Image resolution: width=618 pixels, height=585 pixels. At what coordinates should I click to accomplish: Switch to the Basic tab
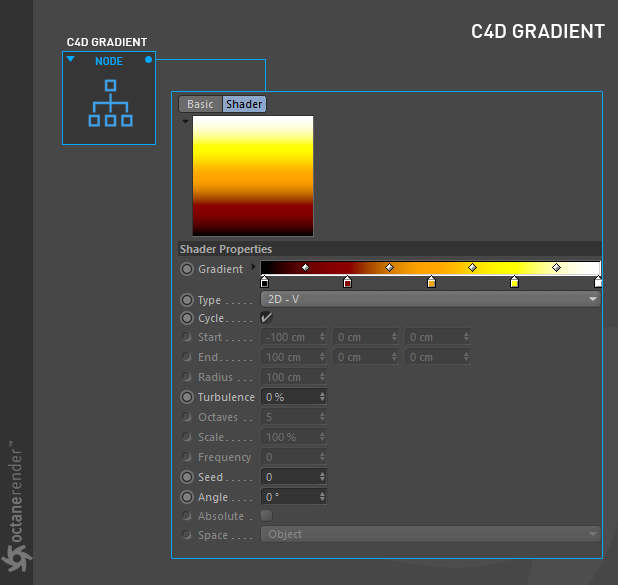point(200,104)
